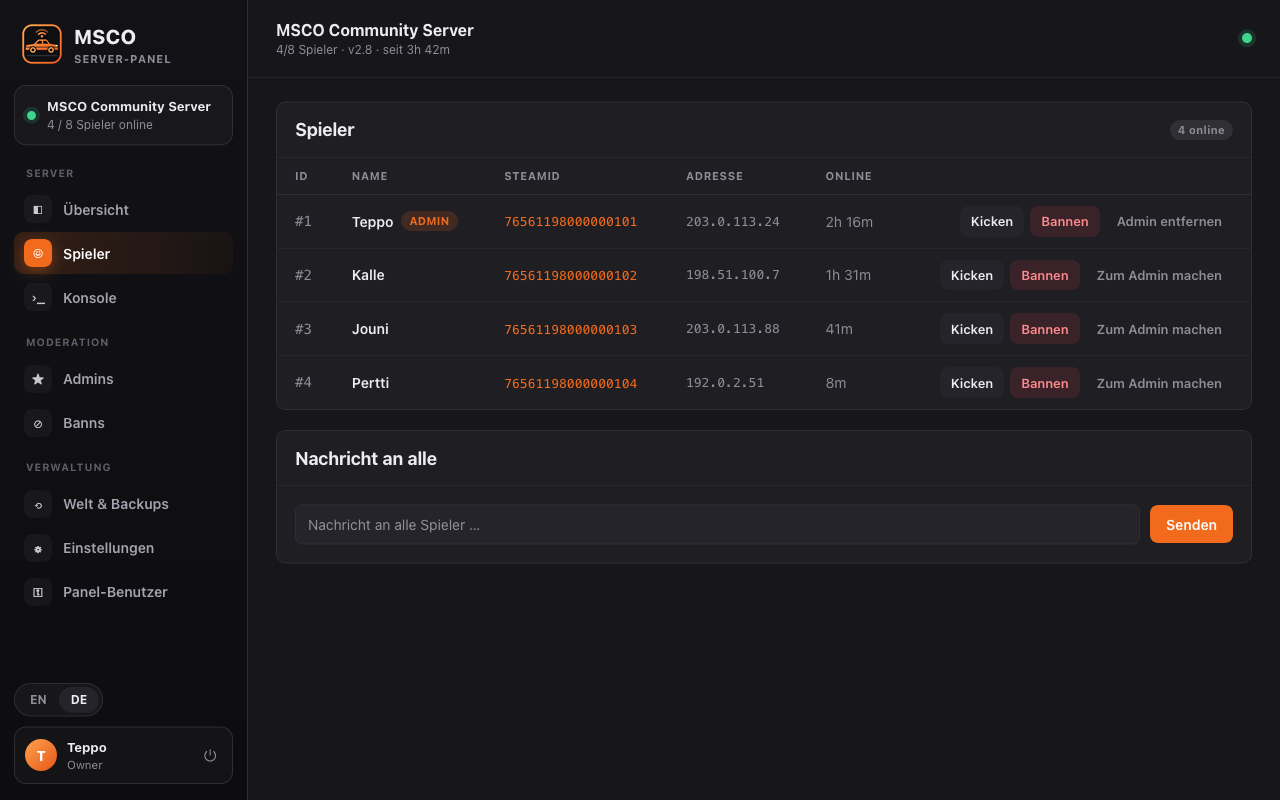The width and height of the screenshot is (1280, 800).
Task: Open Admins star icon in sidebar
Action: [x=38, y=379]
